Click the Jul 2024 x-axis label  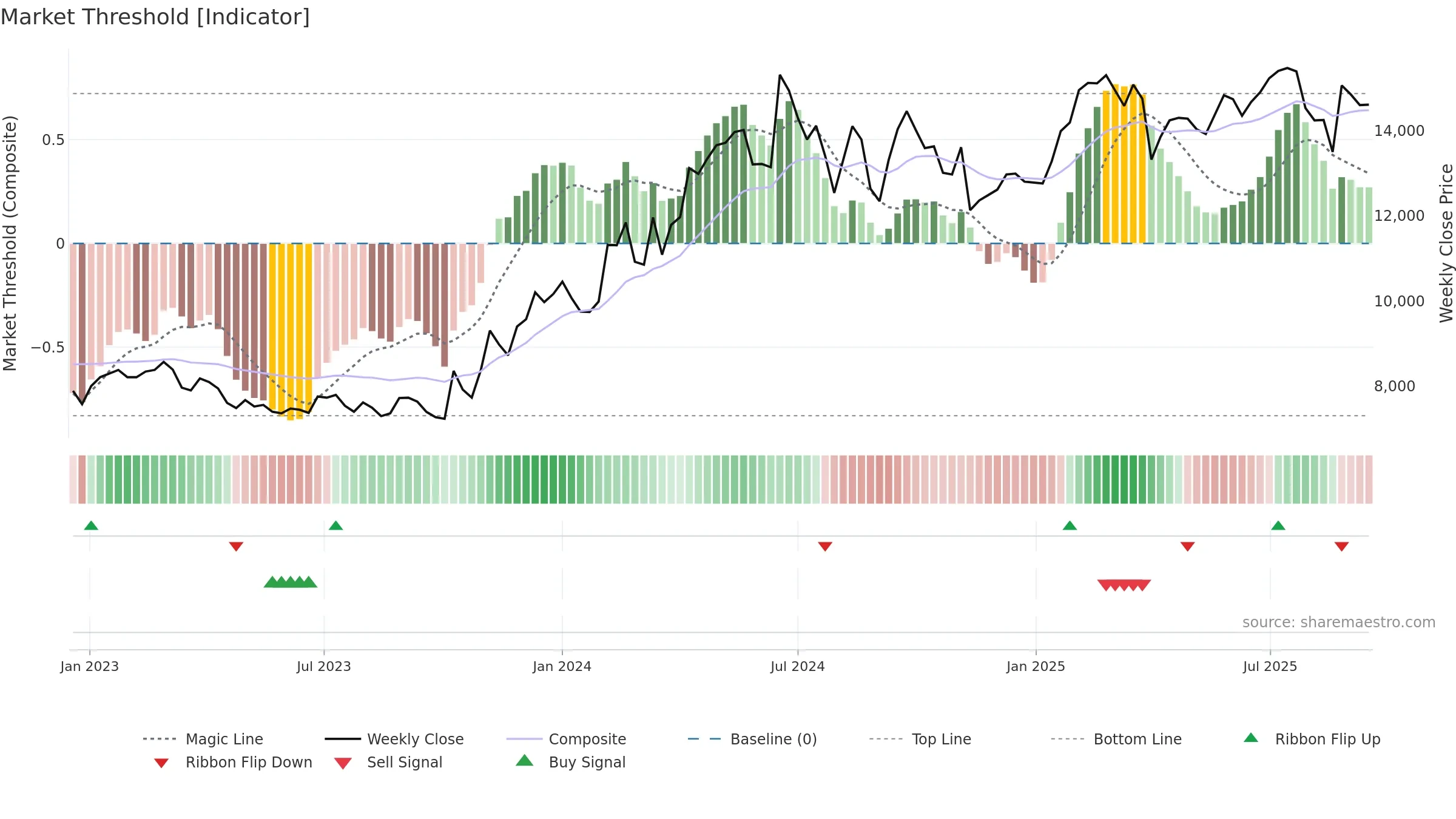798,666
